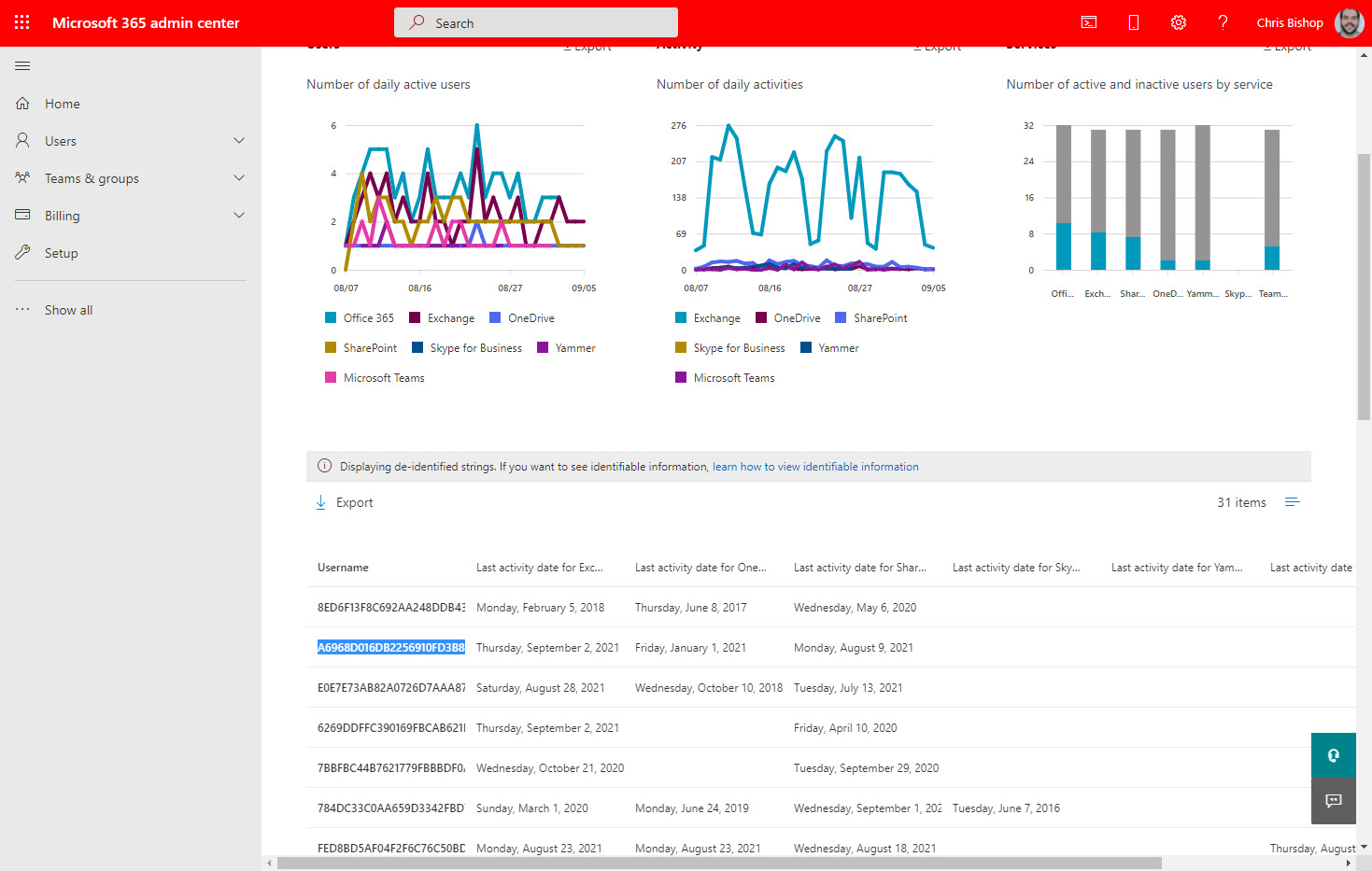Screen dimensions: 1372x871
Task: Click Microsoft 365 admin center title
Action: 146,22
